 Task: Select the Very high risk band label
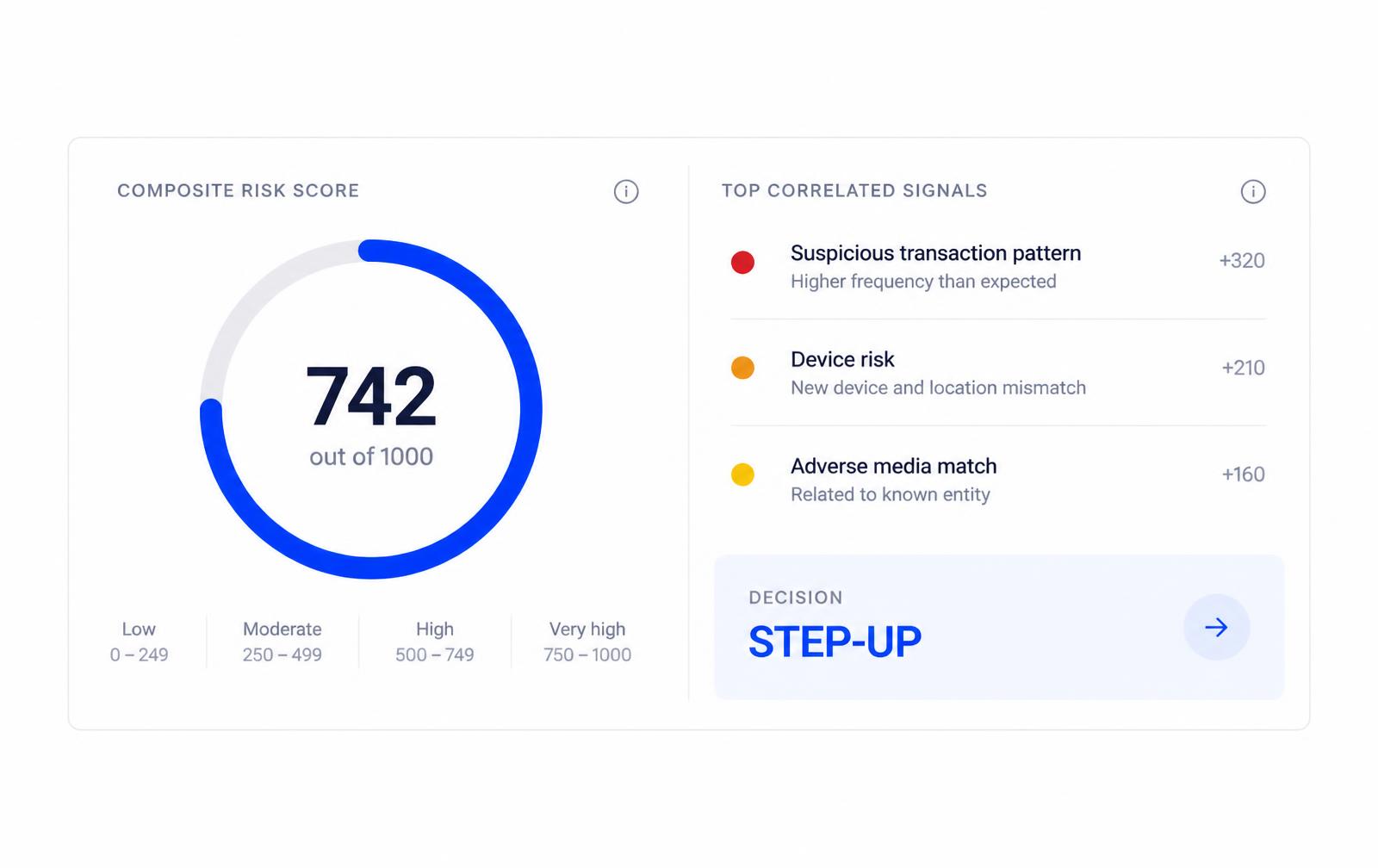pos(587,629)
